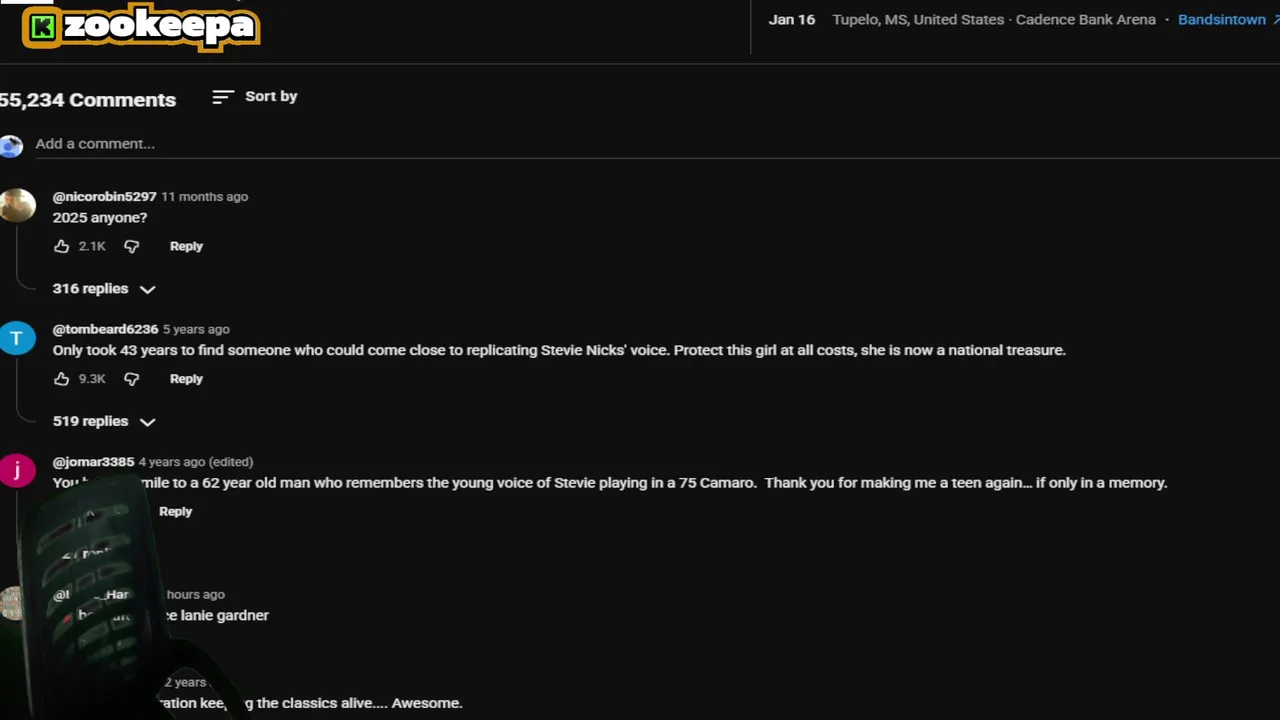This screenshot has height=720, width=1280.
Task: Reply to nicorobin5297's comment
Action: (186, 246)
